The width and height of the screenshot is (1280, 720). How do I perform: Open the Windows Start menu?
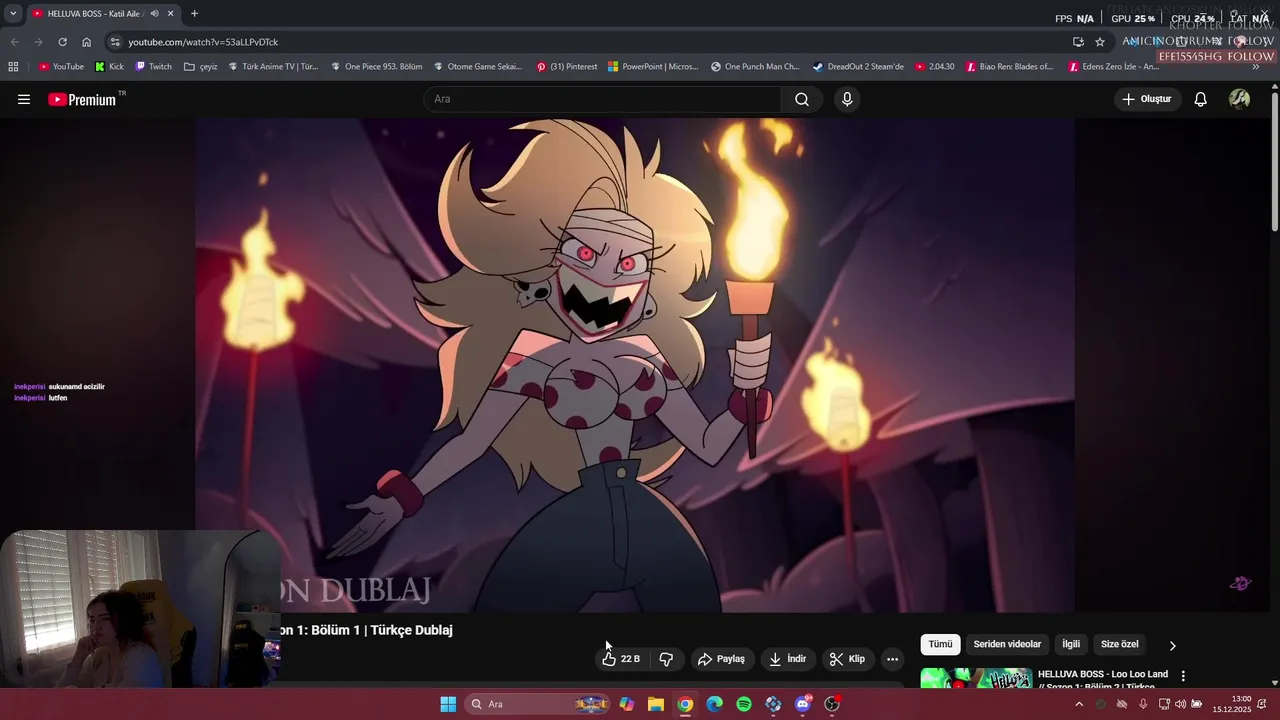(448, 704)
